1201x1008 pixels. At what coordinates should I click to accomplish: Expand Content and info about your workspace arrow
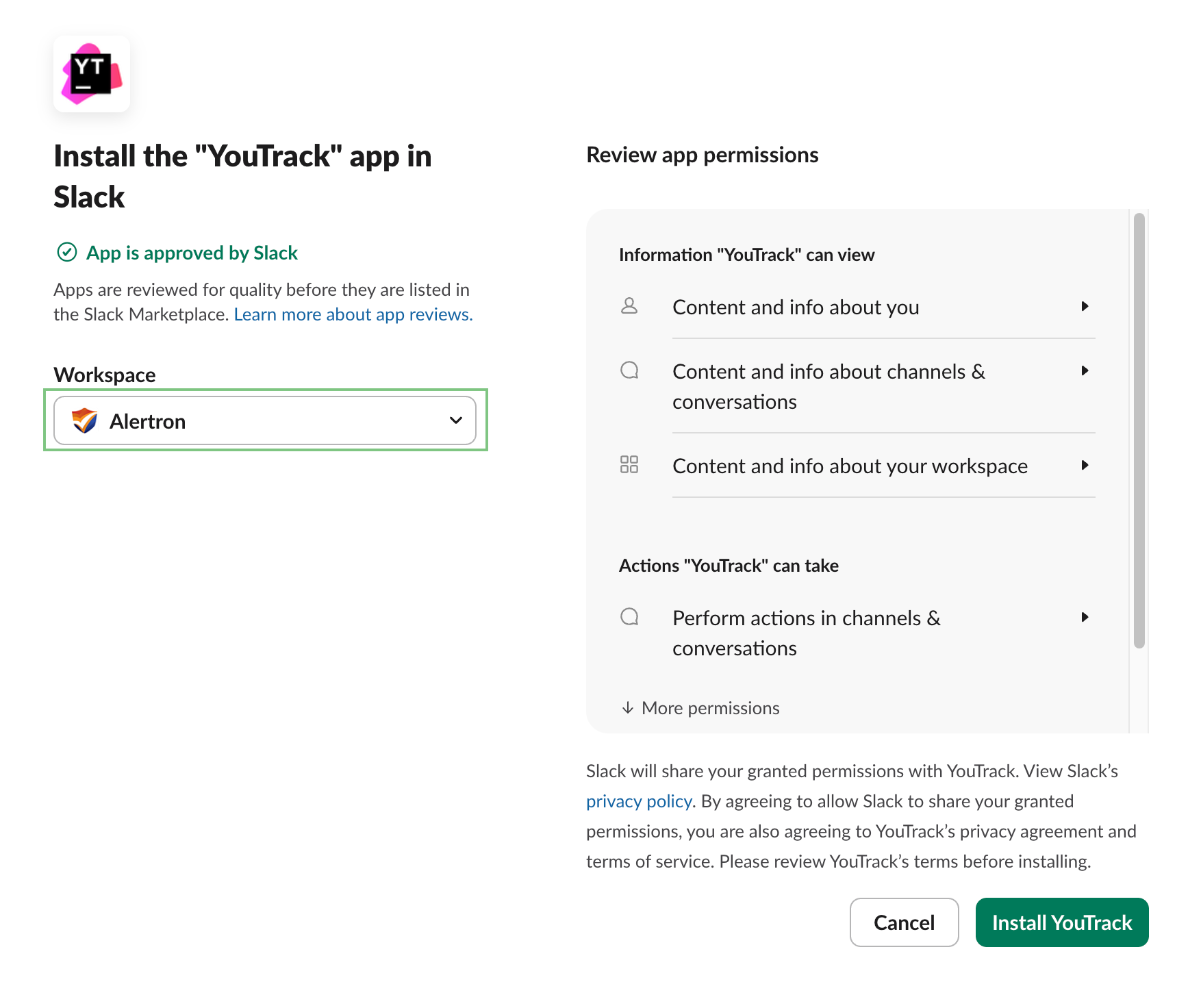(1085, 465)
